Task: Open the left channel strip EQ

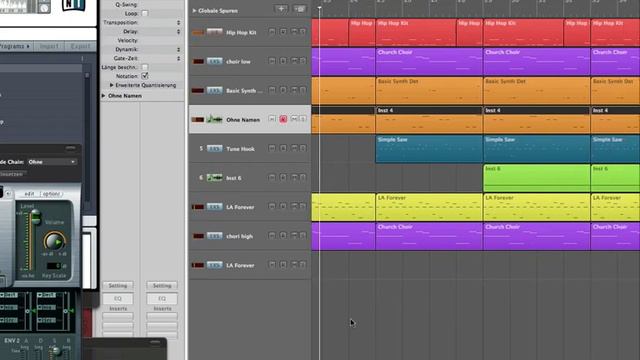Action: point(118,299)
